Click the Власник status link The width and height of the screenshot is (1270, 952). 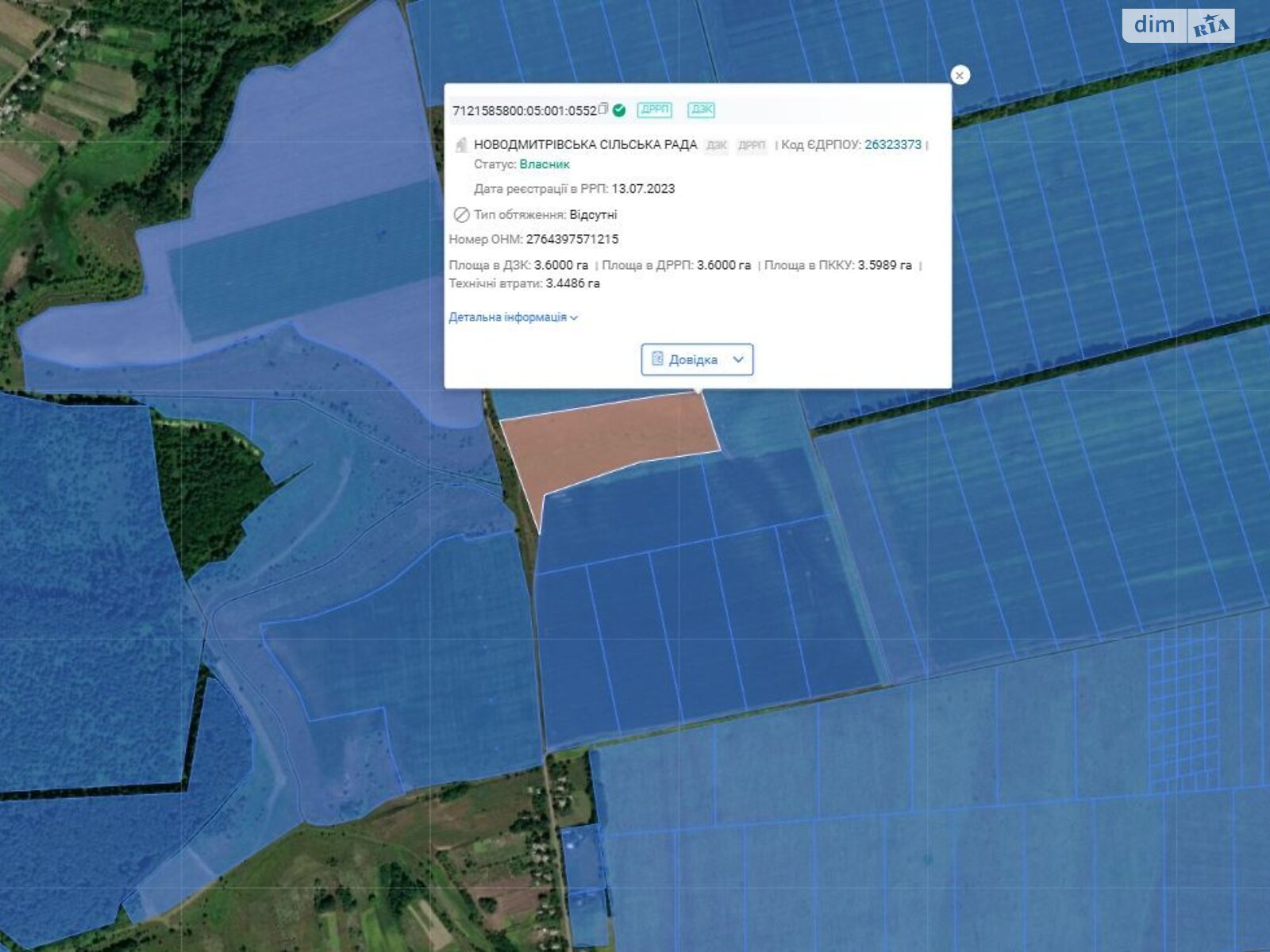[545, 164]
